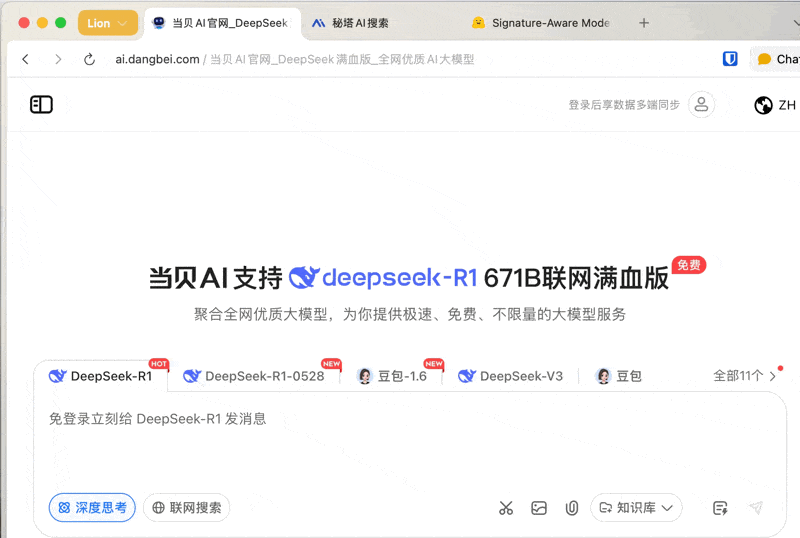Select the DeepSeek-R1 model tab

(101, 376)
